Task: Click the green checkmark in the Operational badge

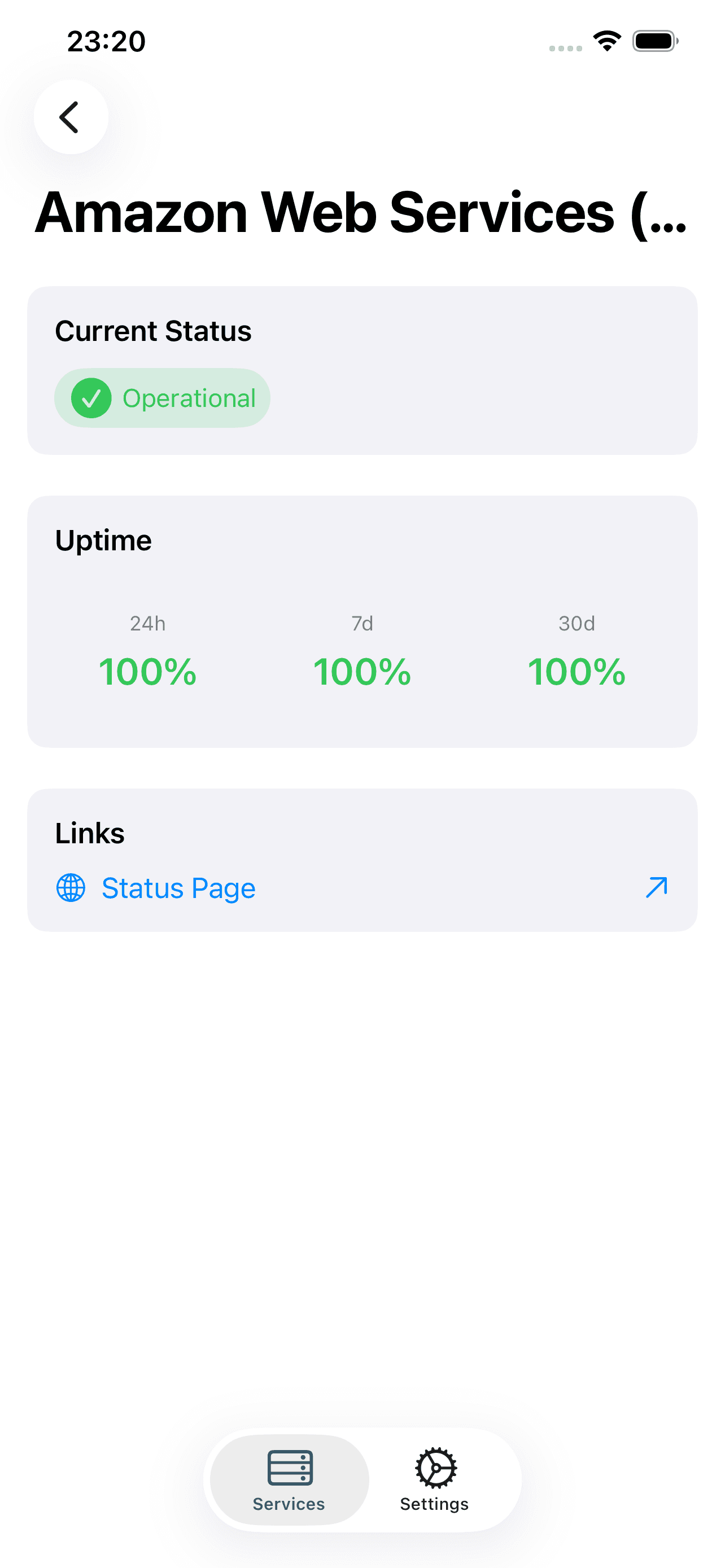Action: coord(93,397)
